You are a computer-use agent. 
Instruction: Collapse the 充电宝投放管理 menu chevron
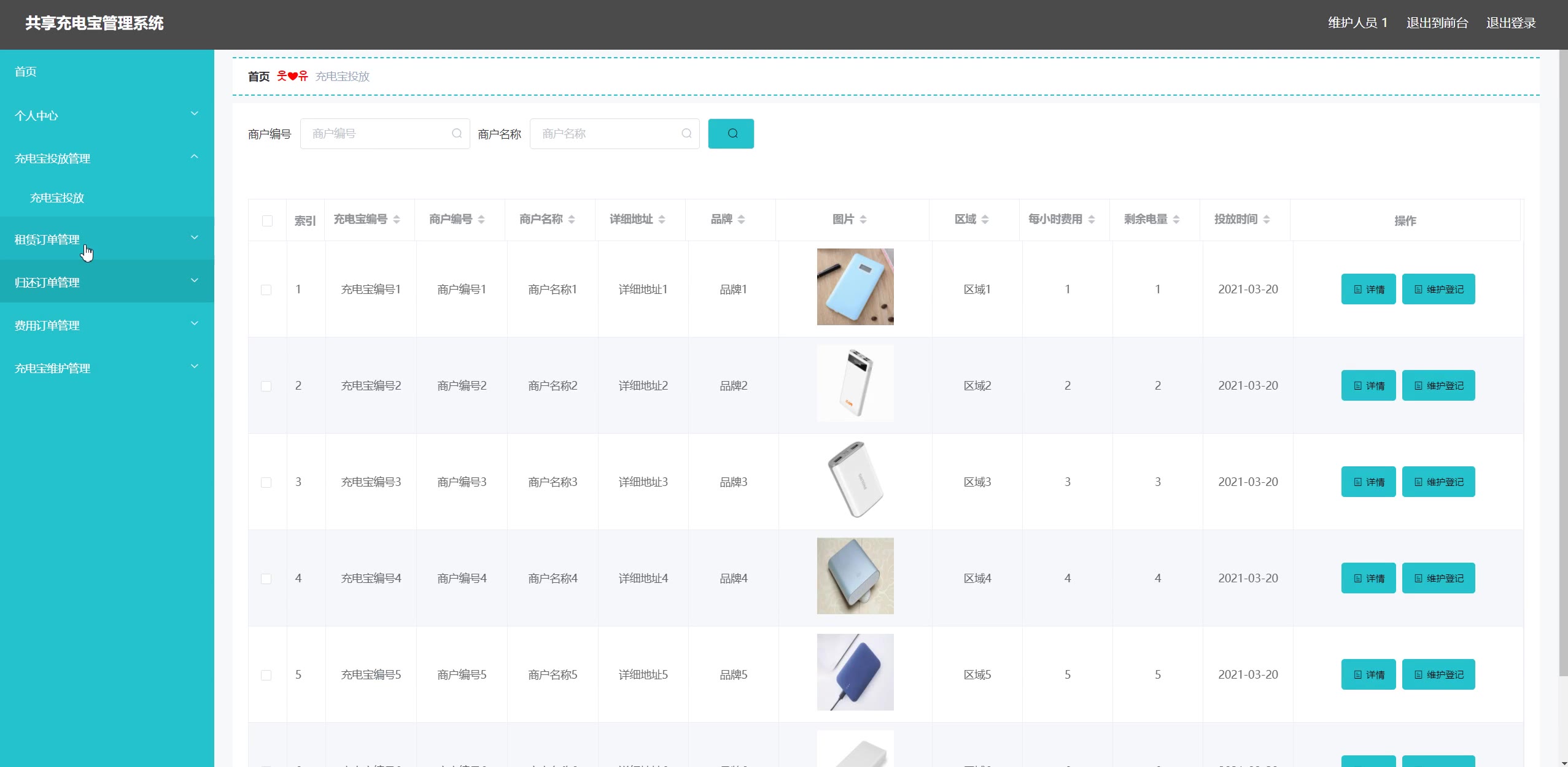[x=195, y=156]
